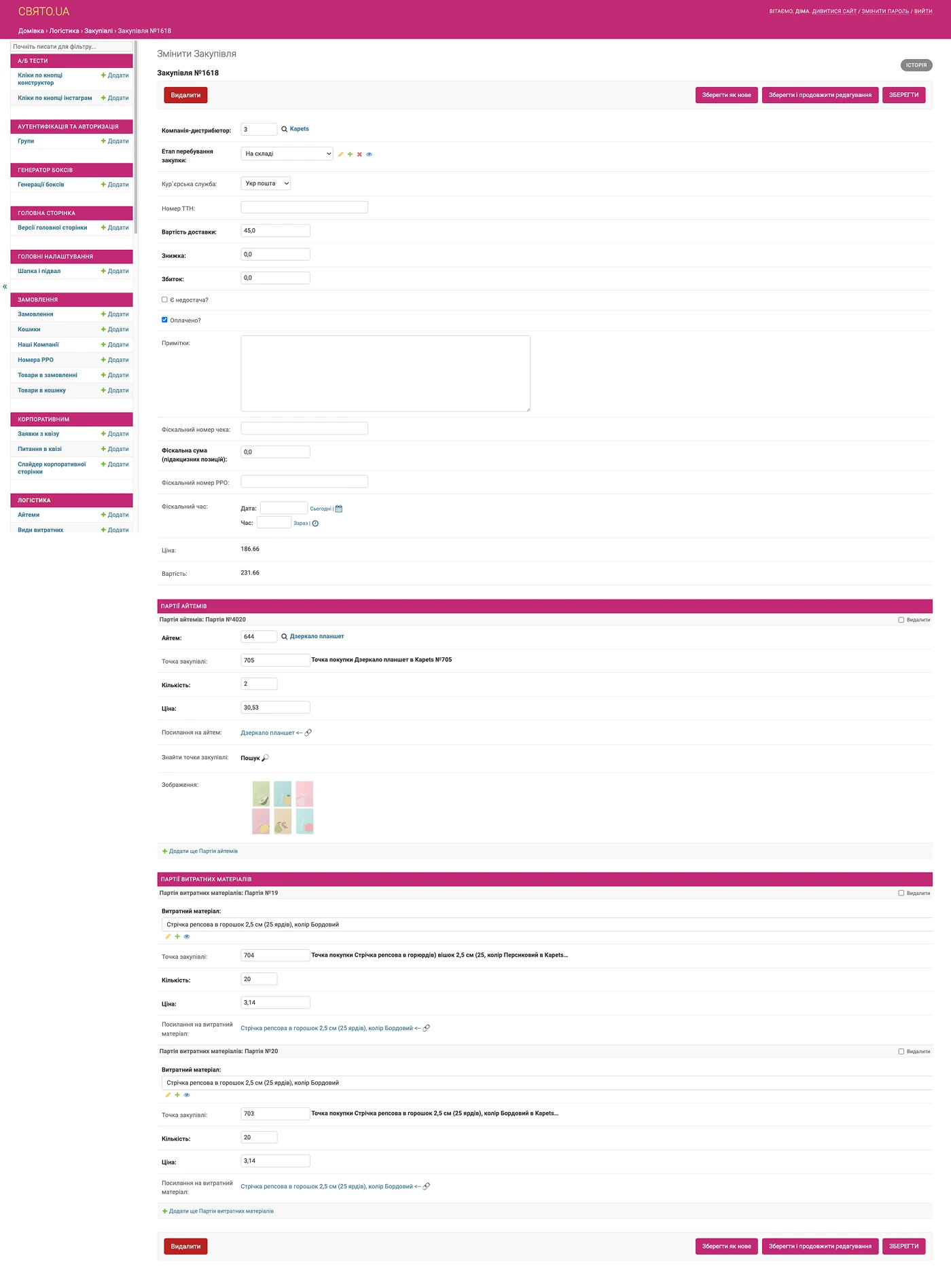This screenshot has height=1288, width=951.
Task: Click the Історія button
Action: [916, 65]
